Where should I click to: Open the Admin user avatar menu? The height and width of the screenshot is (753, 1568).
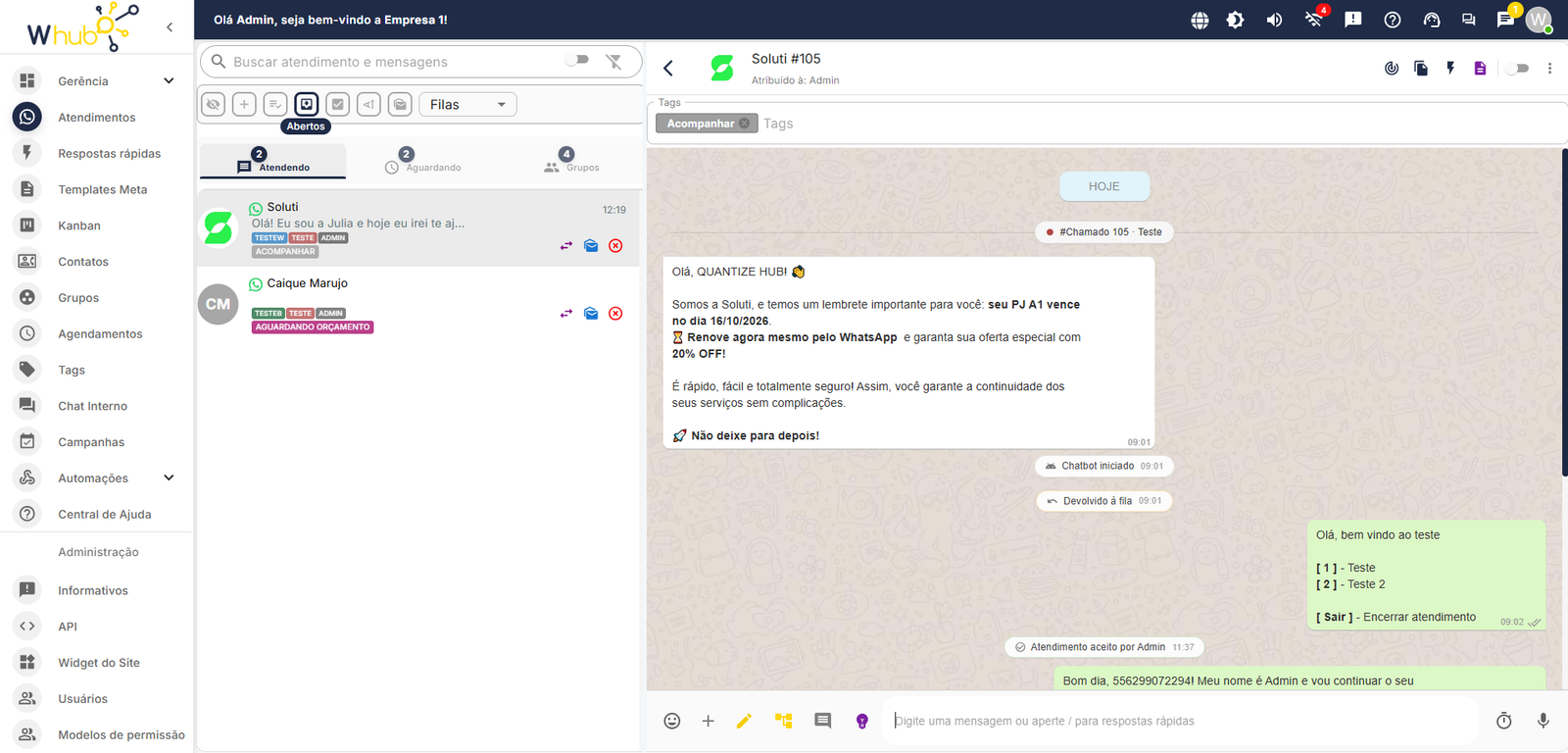(1539, 20)
